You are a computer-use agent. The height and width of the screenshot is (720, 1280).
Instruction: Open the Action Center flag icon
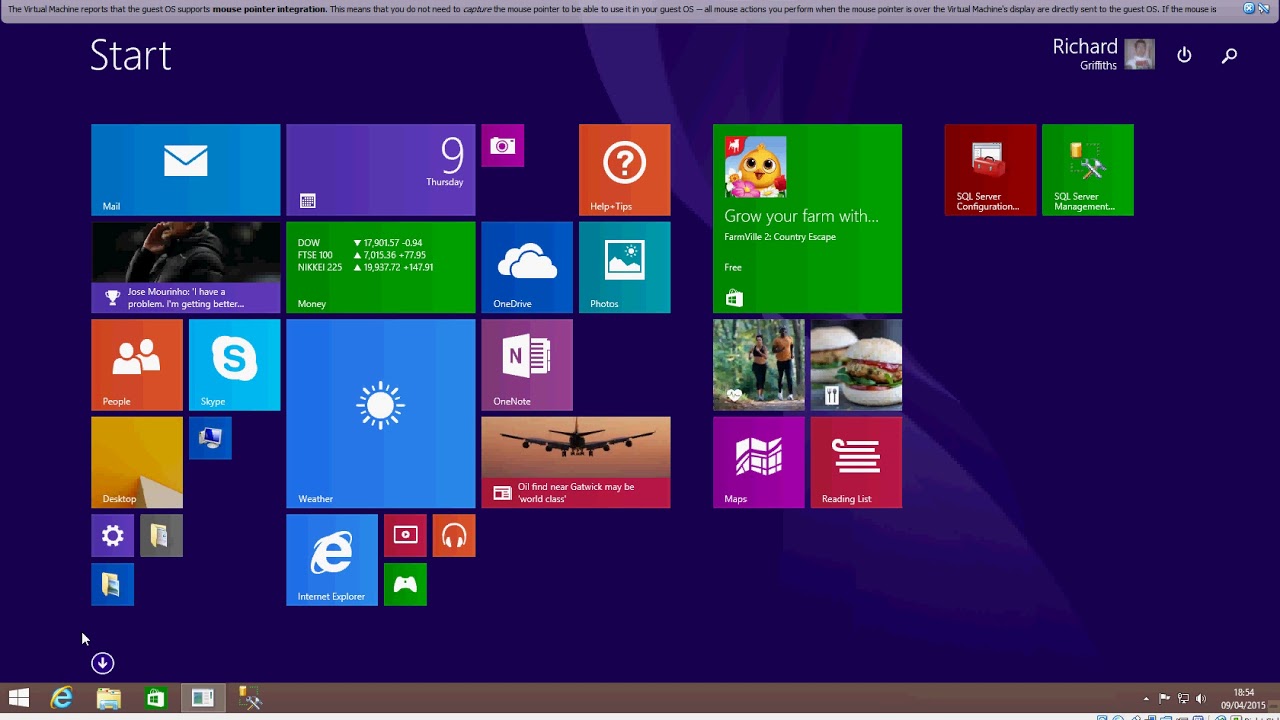click(1164, 699)
